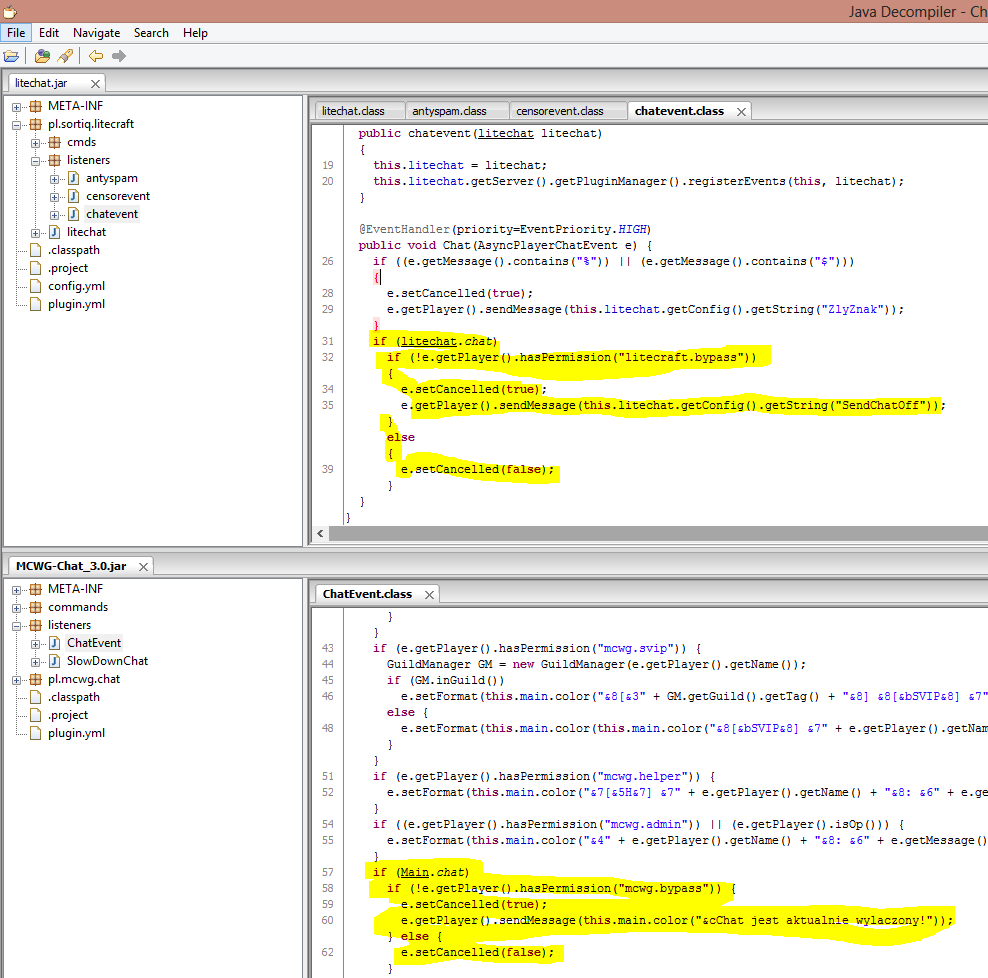Click the Open Type toolbar icon
Image resolution: width=988 pixels, height=978 pixels.
point(42,56)
